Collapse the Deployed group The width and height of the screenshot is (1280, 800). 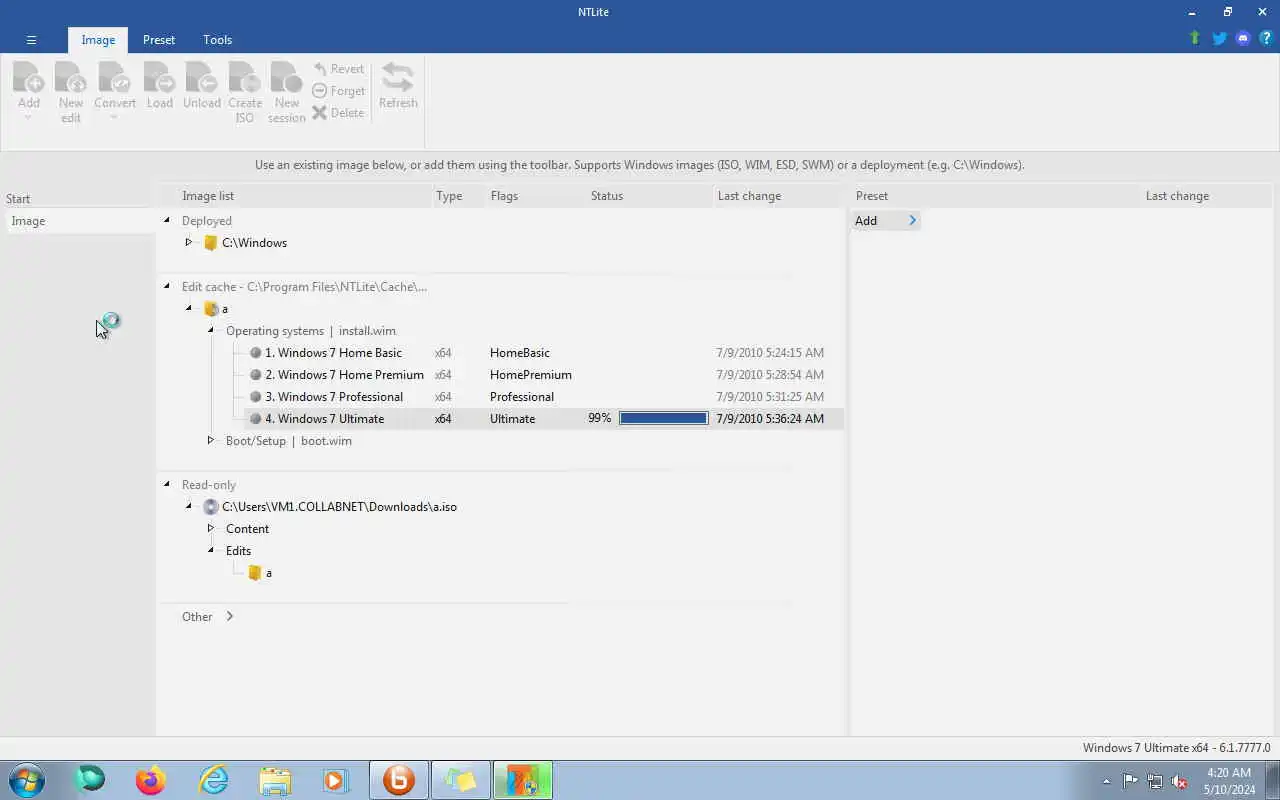[x=167, y=220]
